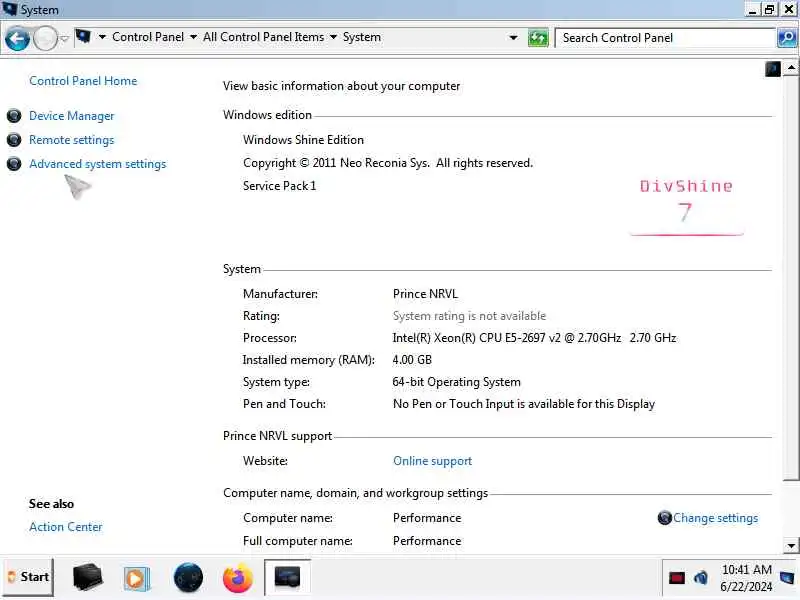The width and height of the screenshot is (800, 600).
Task: Click red flag tray icon
Action: click(x=677, y=578)
